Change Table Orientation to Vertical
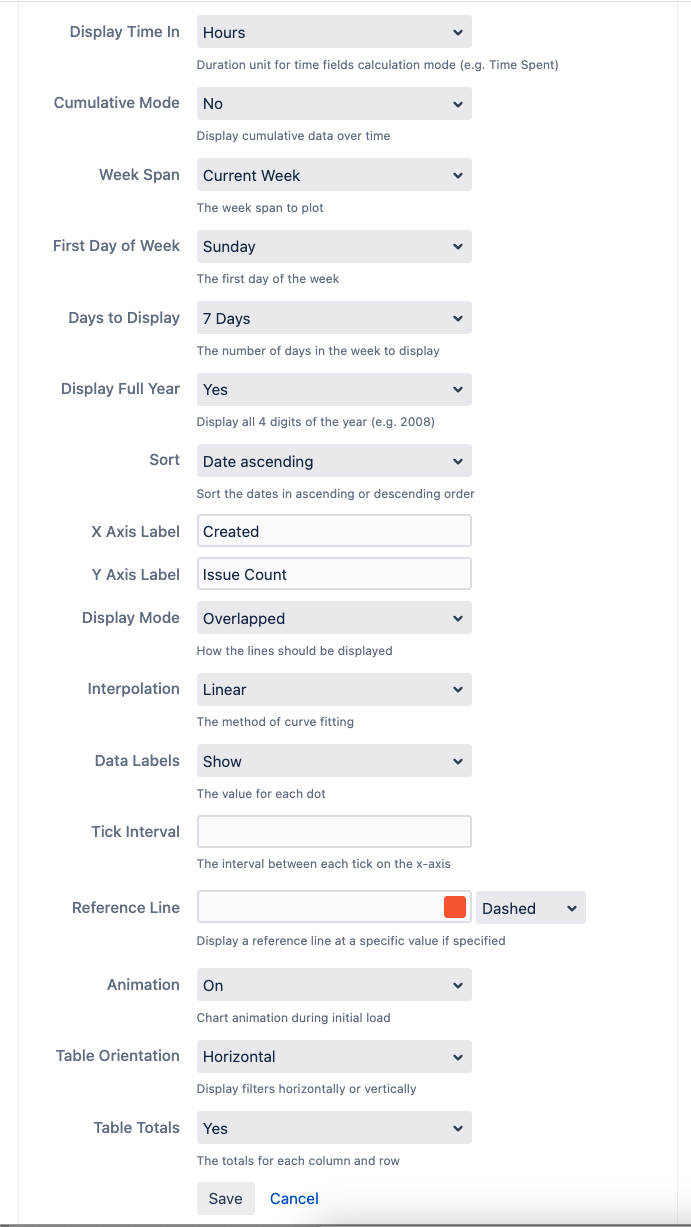Image resolution: width=691 pixels, height=1227 pixels. tap(333, 1056)
